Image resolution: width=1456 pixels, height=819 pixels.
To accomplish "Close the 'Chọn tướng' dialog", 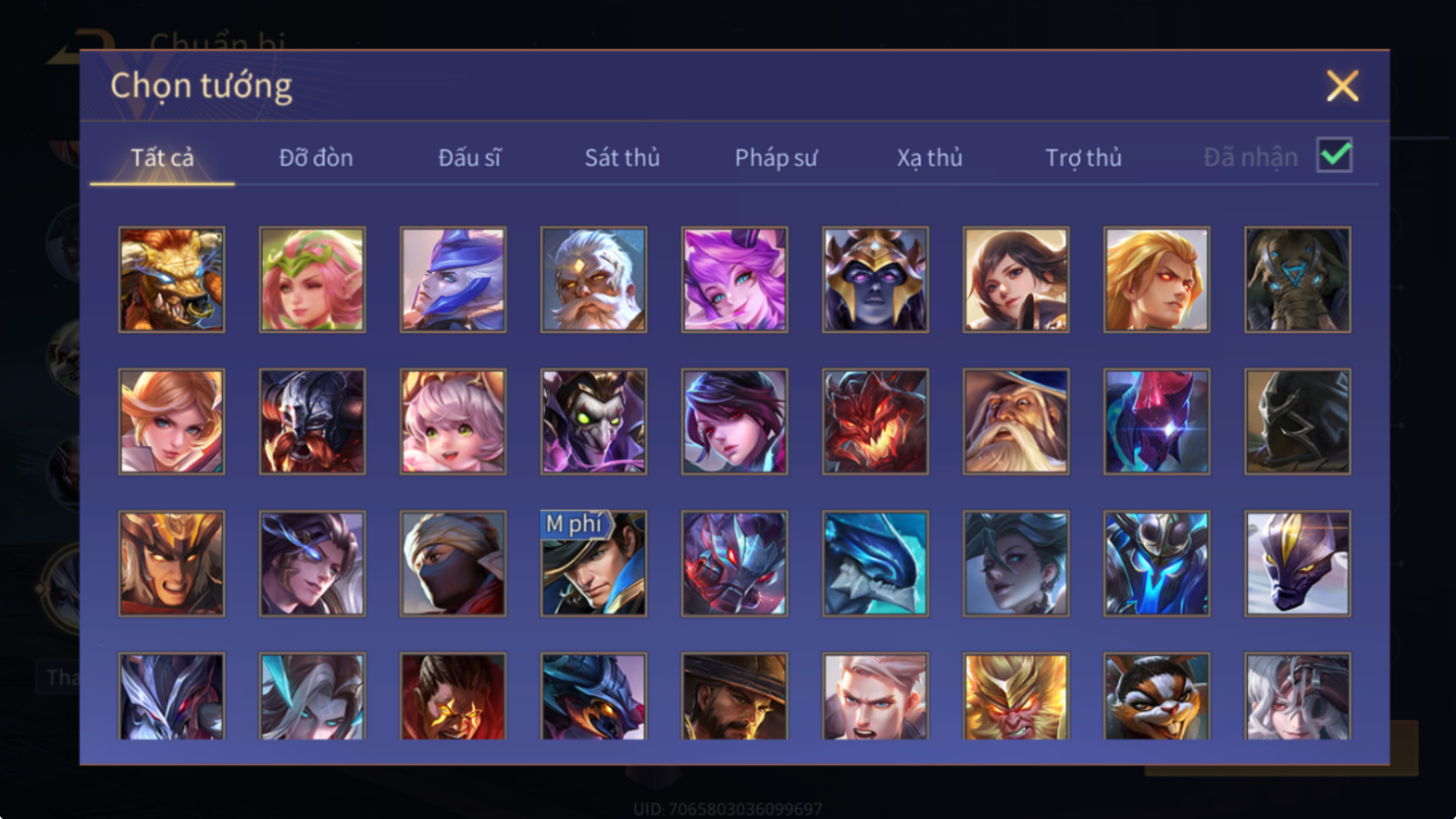I will (x=1342, y=86).
